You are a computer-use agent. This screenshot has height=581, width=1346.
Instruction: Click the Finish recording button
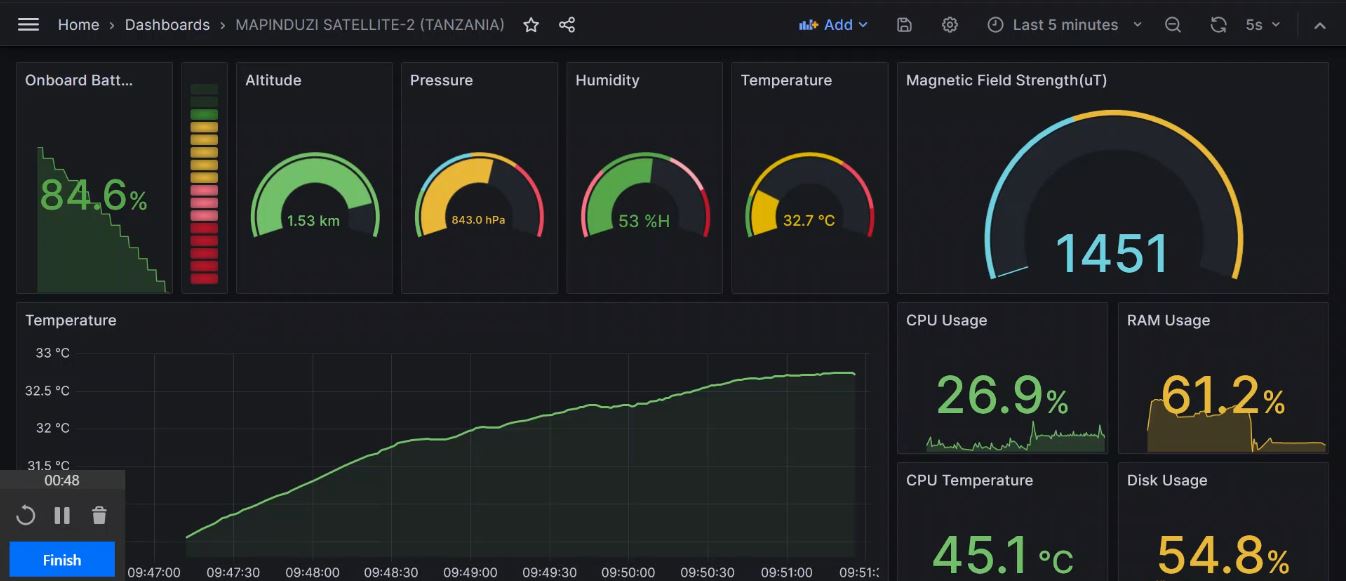pos(62,560)
